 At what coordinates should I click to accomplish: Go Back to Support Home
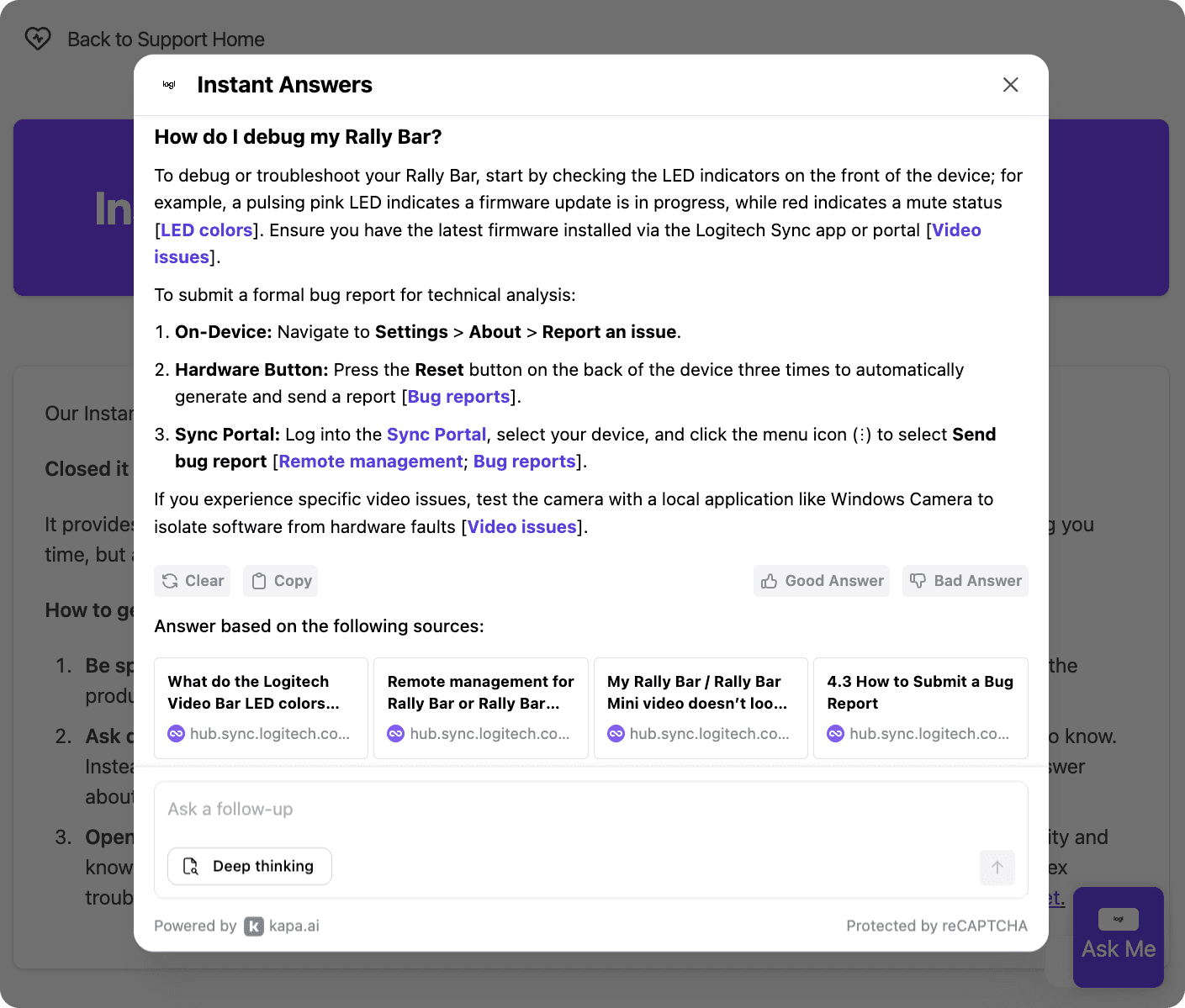166,40
